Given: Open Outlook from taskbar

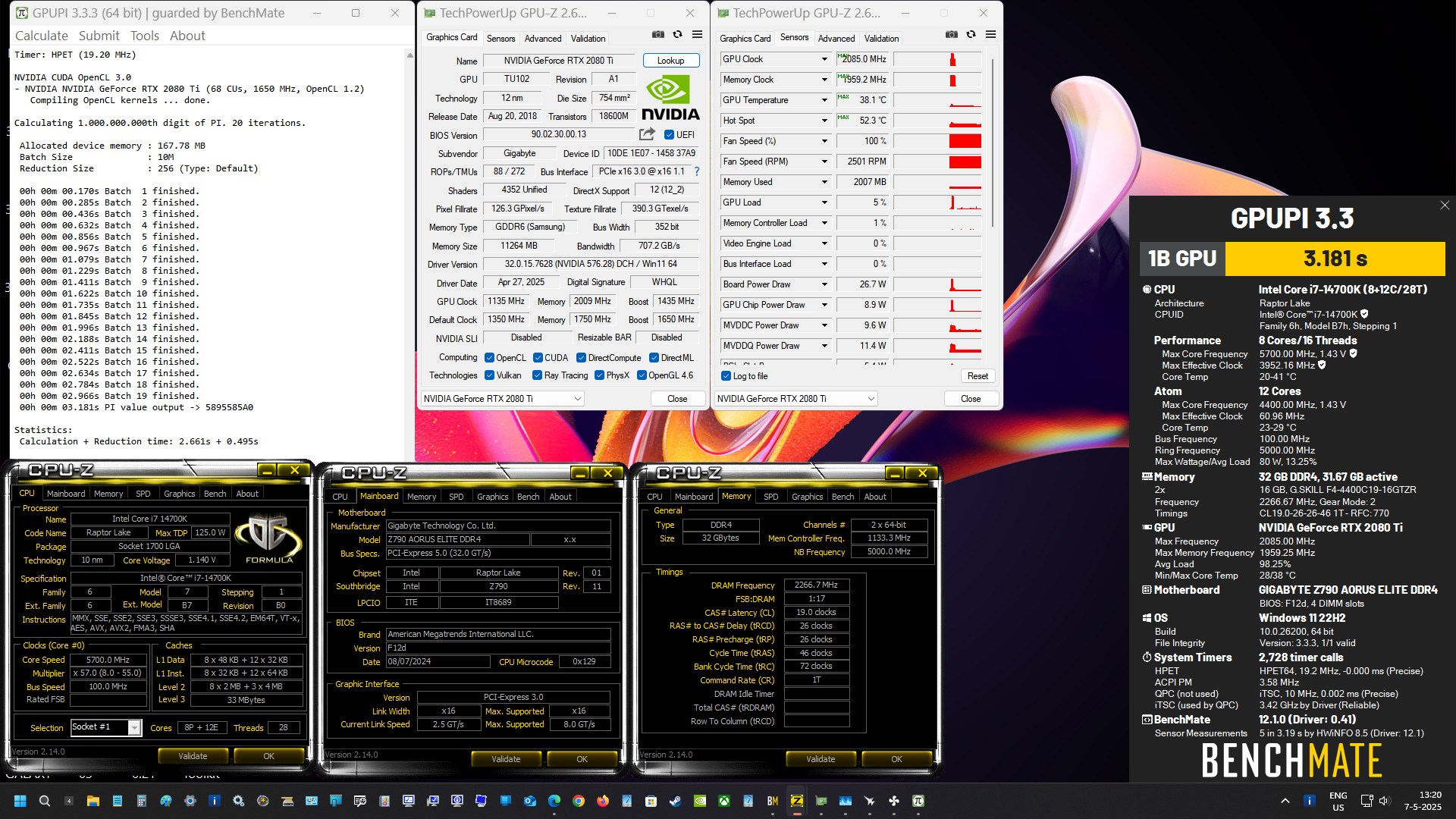Looking at the screenshot, I should 530,801.
